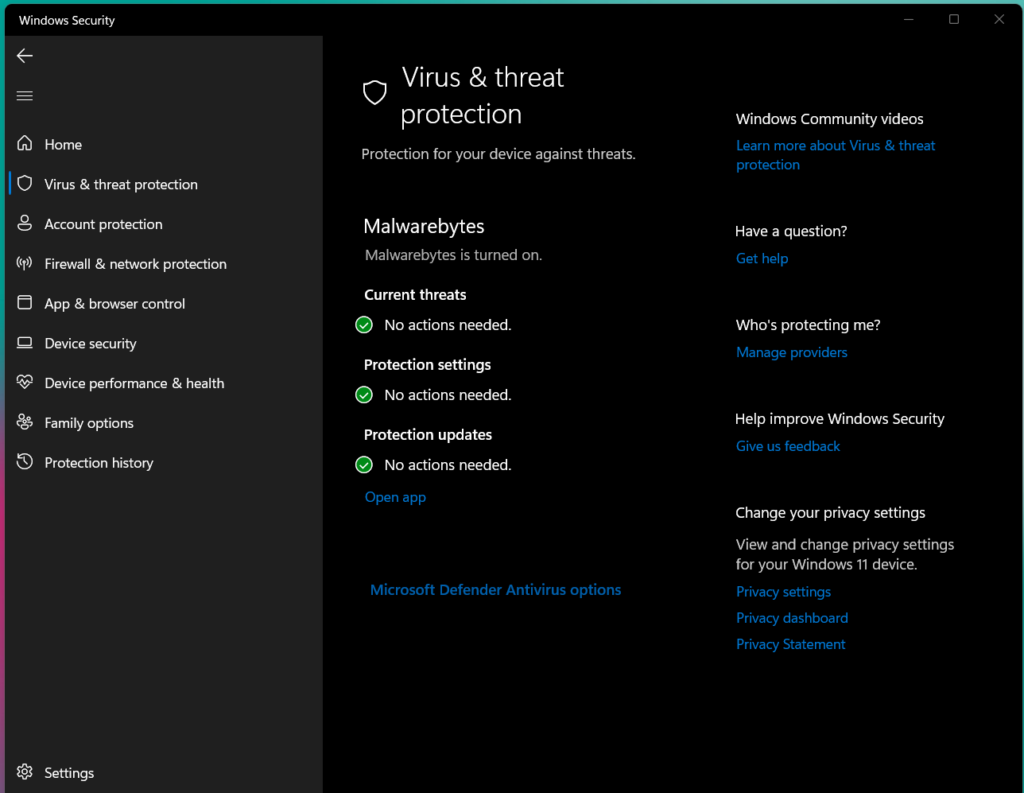Image resolution: width=1024 pixels, height=793 pixels.
Task: Maximize the Windows Security window
Action: [953, 20]
